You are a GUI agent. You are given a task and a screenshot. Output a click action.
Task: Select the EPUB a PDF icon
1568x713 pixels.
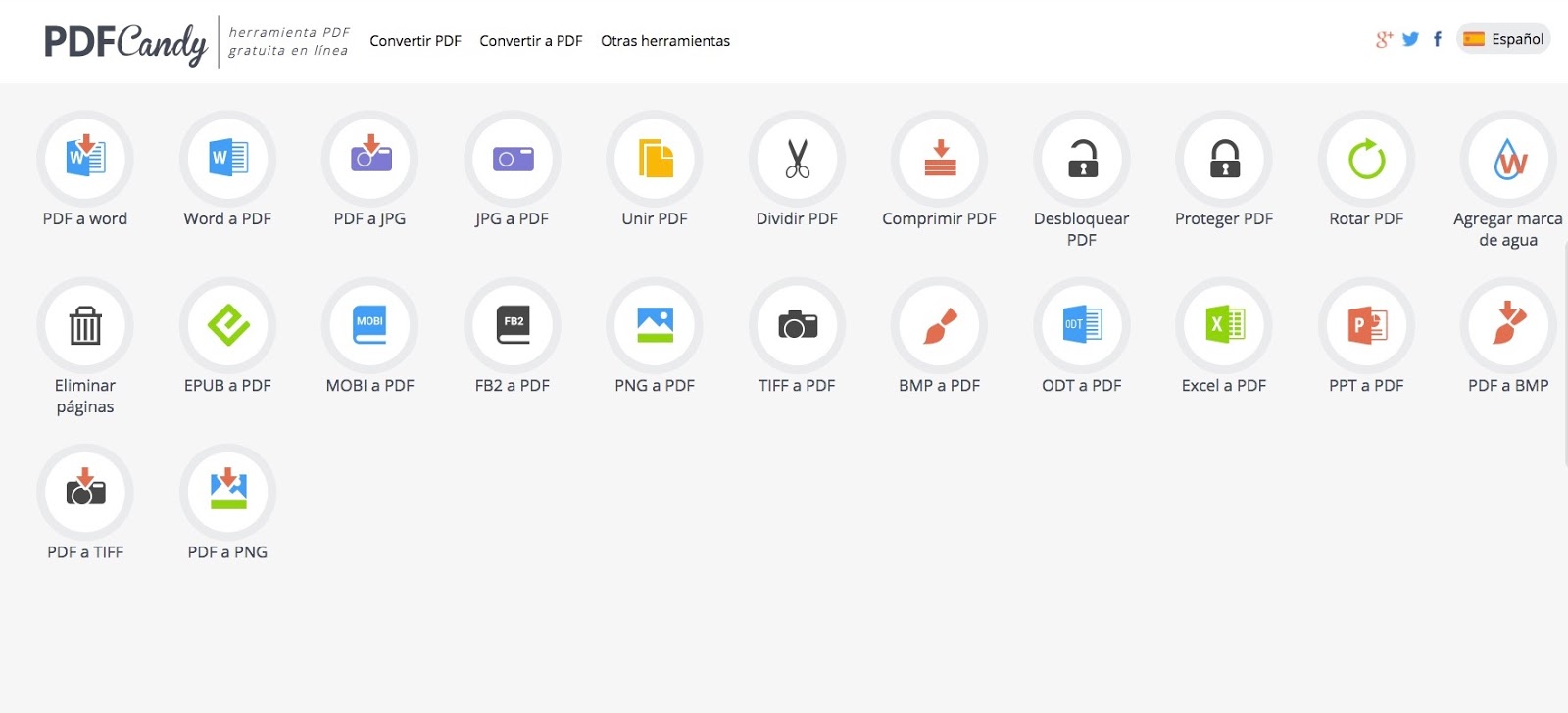coord(227,325)
